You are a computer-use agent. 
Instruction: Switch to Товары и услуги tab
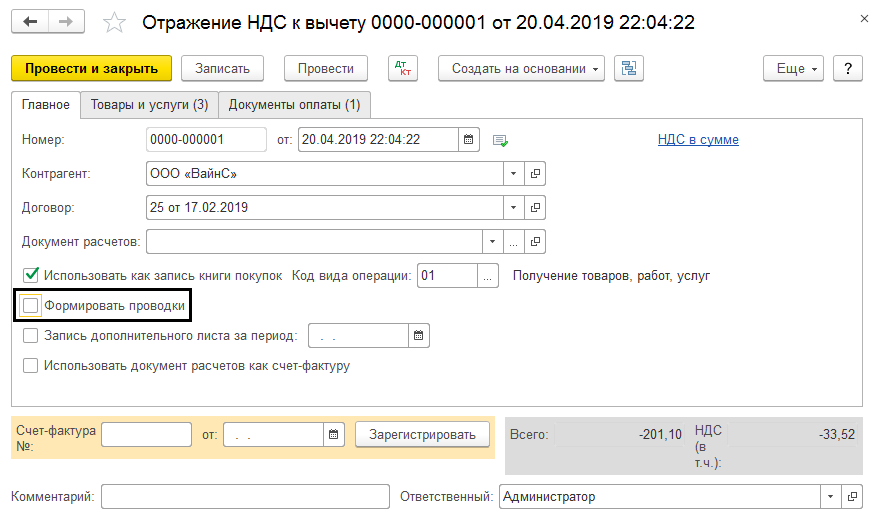pyautogui.click(x=149, y=105)
